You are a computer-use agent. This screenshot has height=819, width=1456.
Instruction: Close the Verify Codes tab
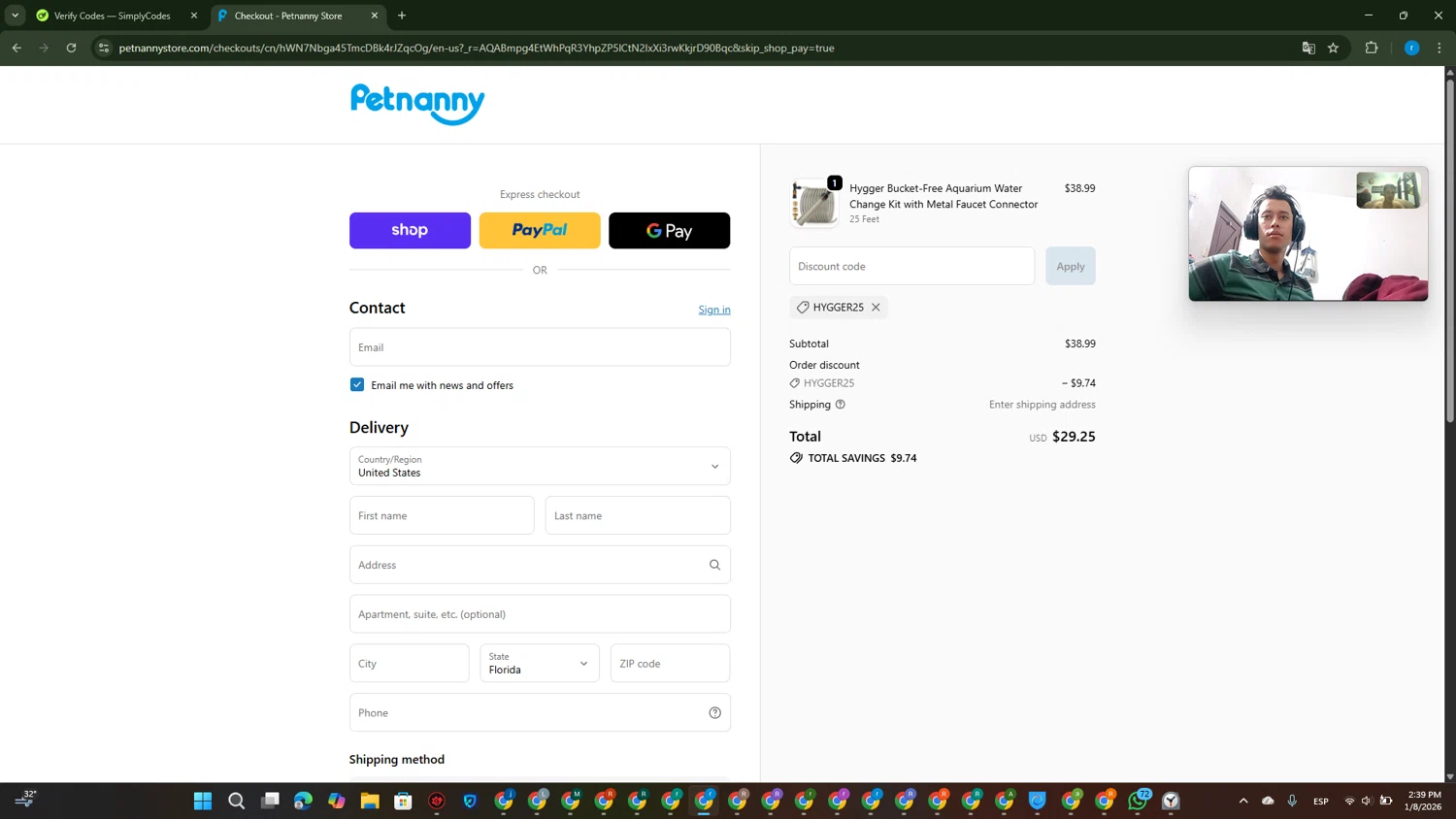point(194,16)
